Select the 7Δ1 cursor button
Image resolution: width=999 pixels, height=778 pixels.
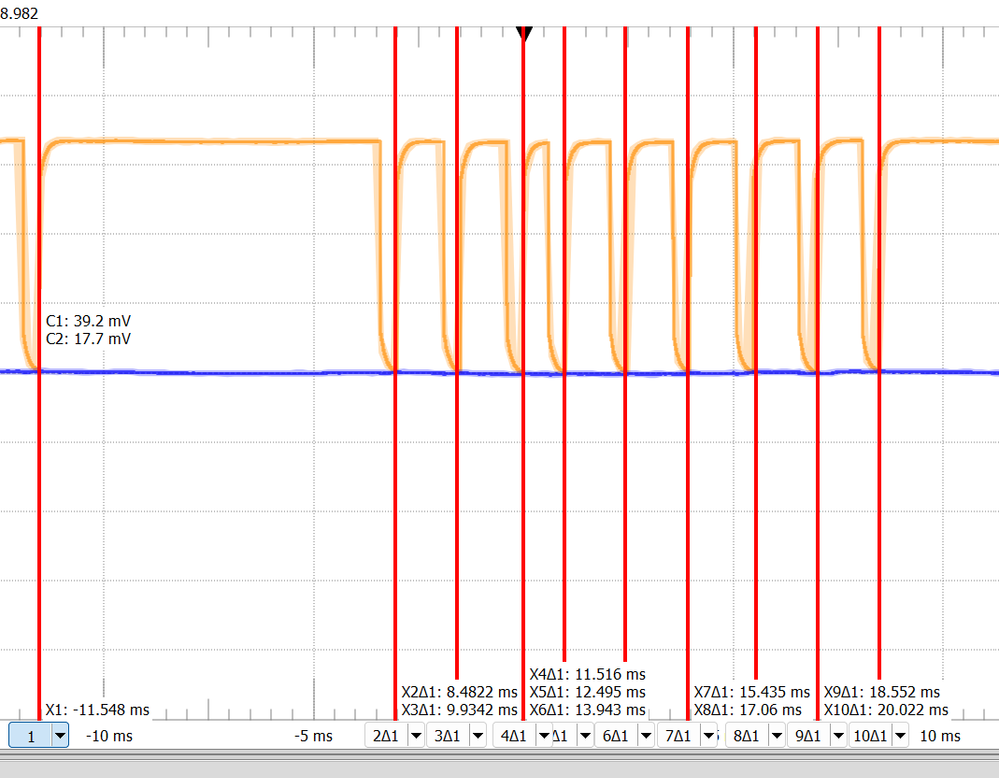point(679,736)
